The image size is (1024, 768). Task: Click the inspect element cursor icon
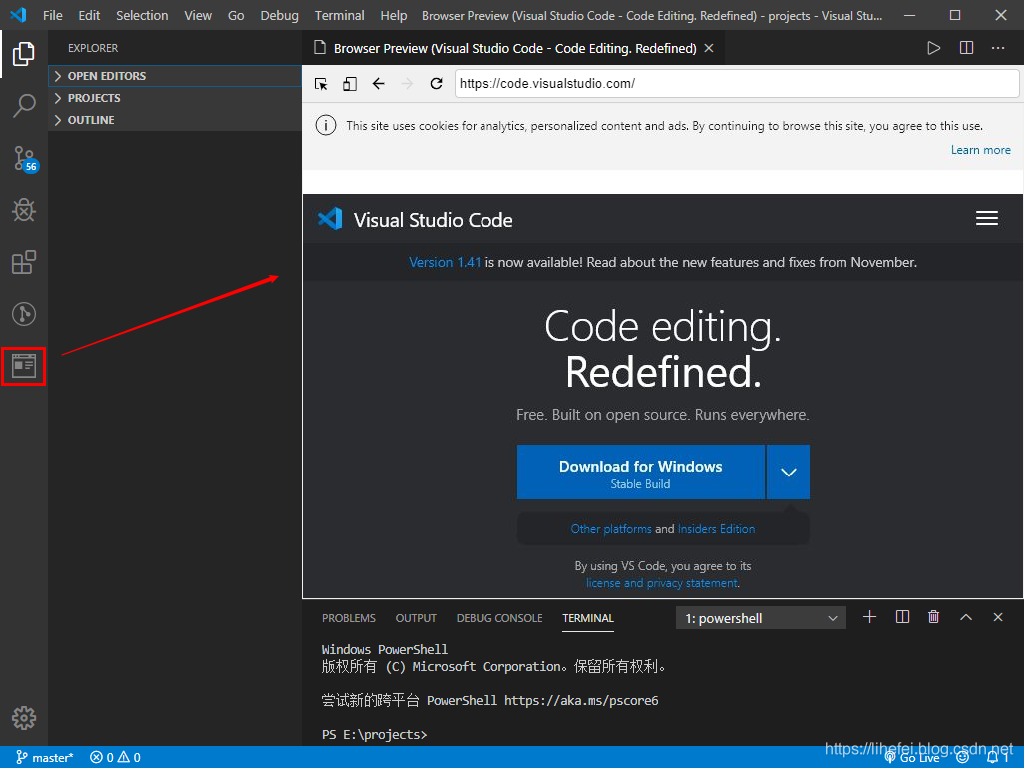[x=321, y=84]
